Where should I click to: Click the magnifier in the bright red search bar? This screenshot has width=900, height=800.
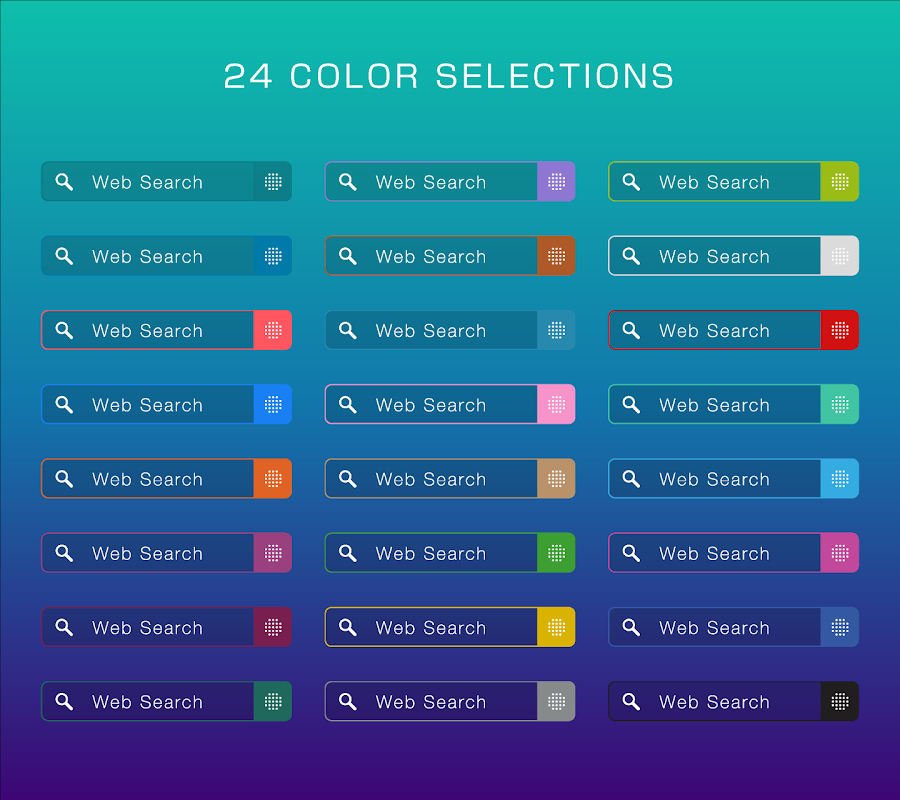(x=631, y=331)
